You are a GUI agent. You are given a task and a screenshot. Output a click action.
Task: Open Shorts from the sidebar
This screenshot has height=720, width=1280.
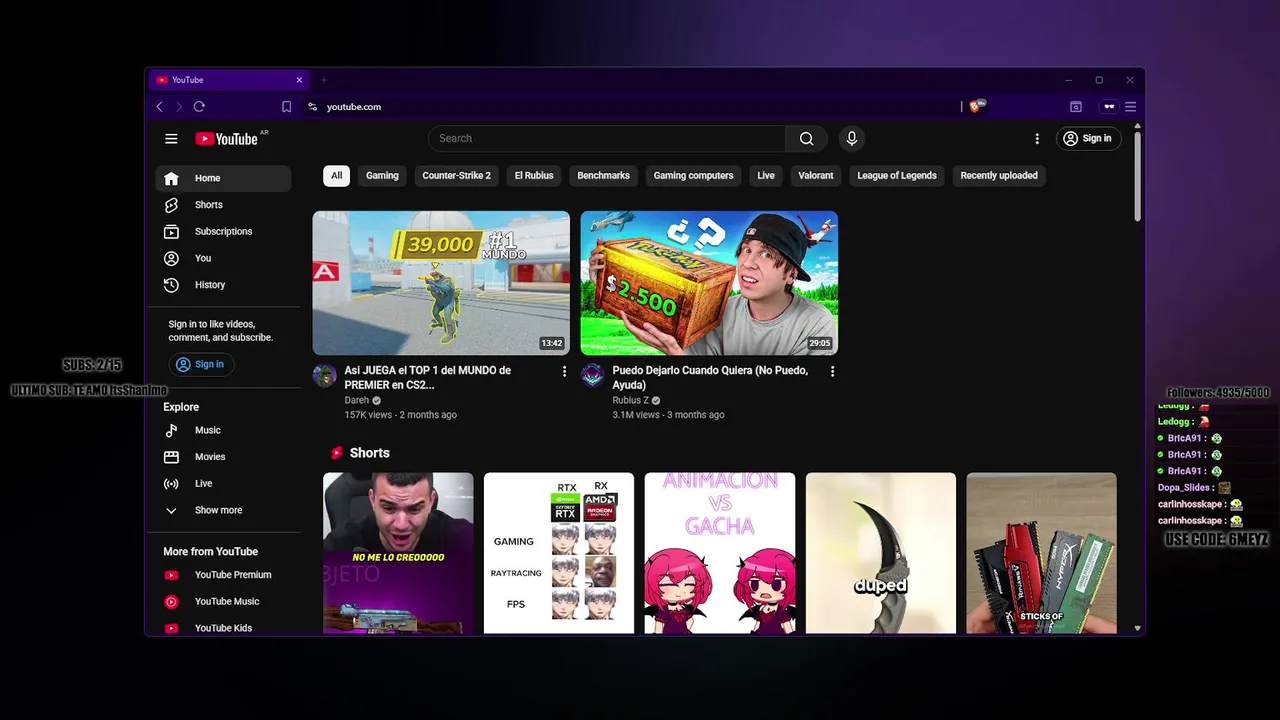(223, 205)
